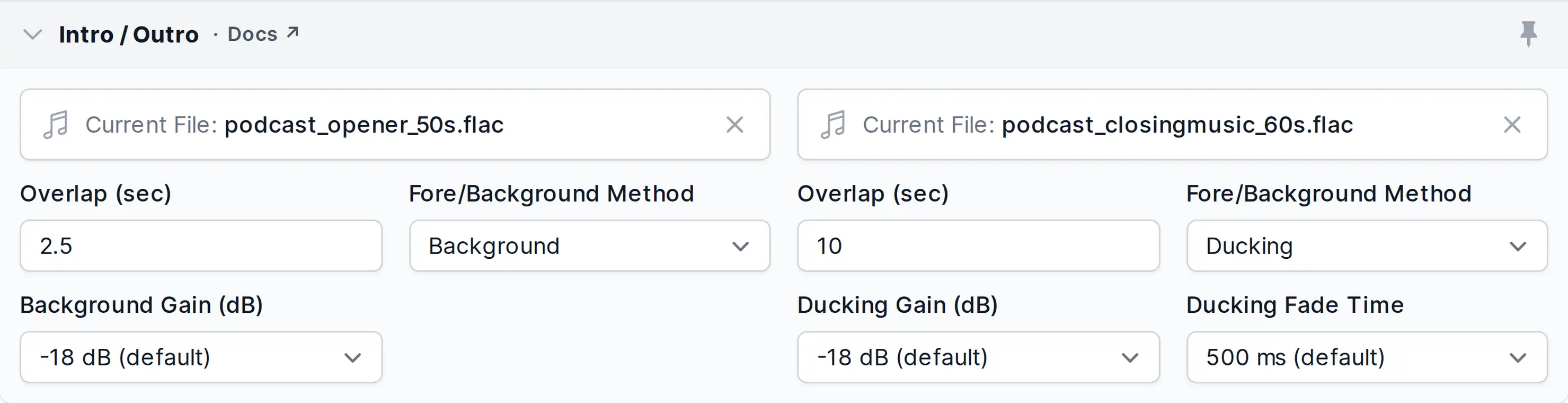
Task: Click the outro file name podcast_closingmusic_60s.flac
Action: coord(1177,125)
